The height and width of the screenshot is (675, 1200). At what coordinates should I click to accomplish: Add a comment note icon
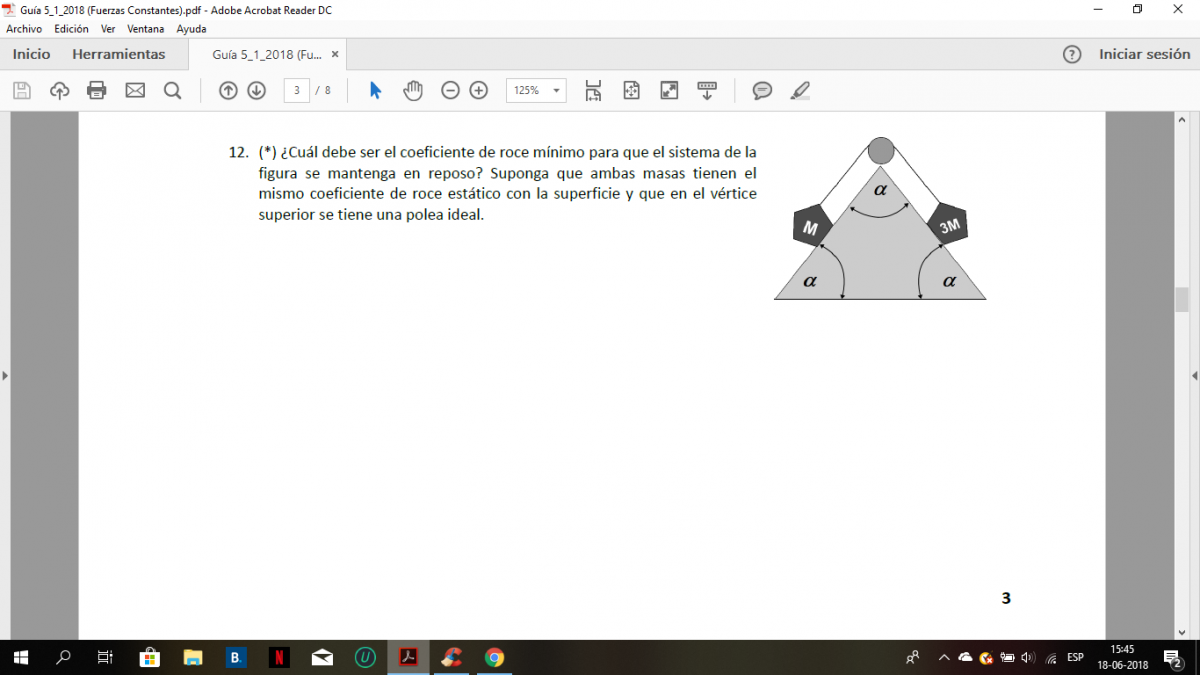point(762,91)
